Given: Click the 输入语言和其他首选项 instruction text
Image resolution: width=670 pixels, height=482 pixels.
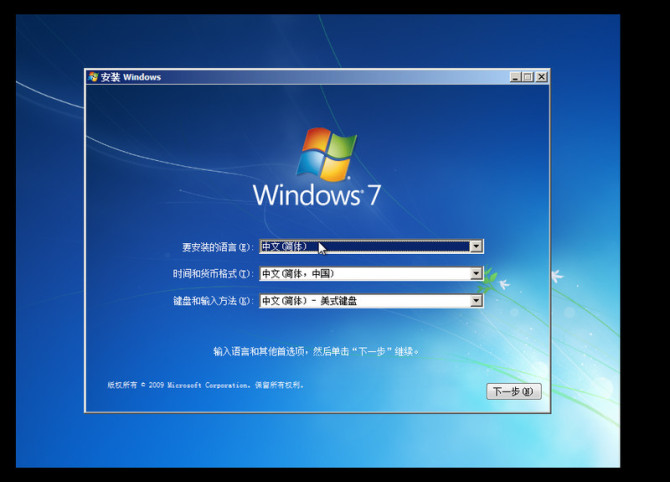Looking at the screenshot, I should click(316, 351).
